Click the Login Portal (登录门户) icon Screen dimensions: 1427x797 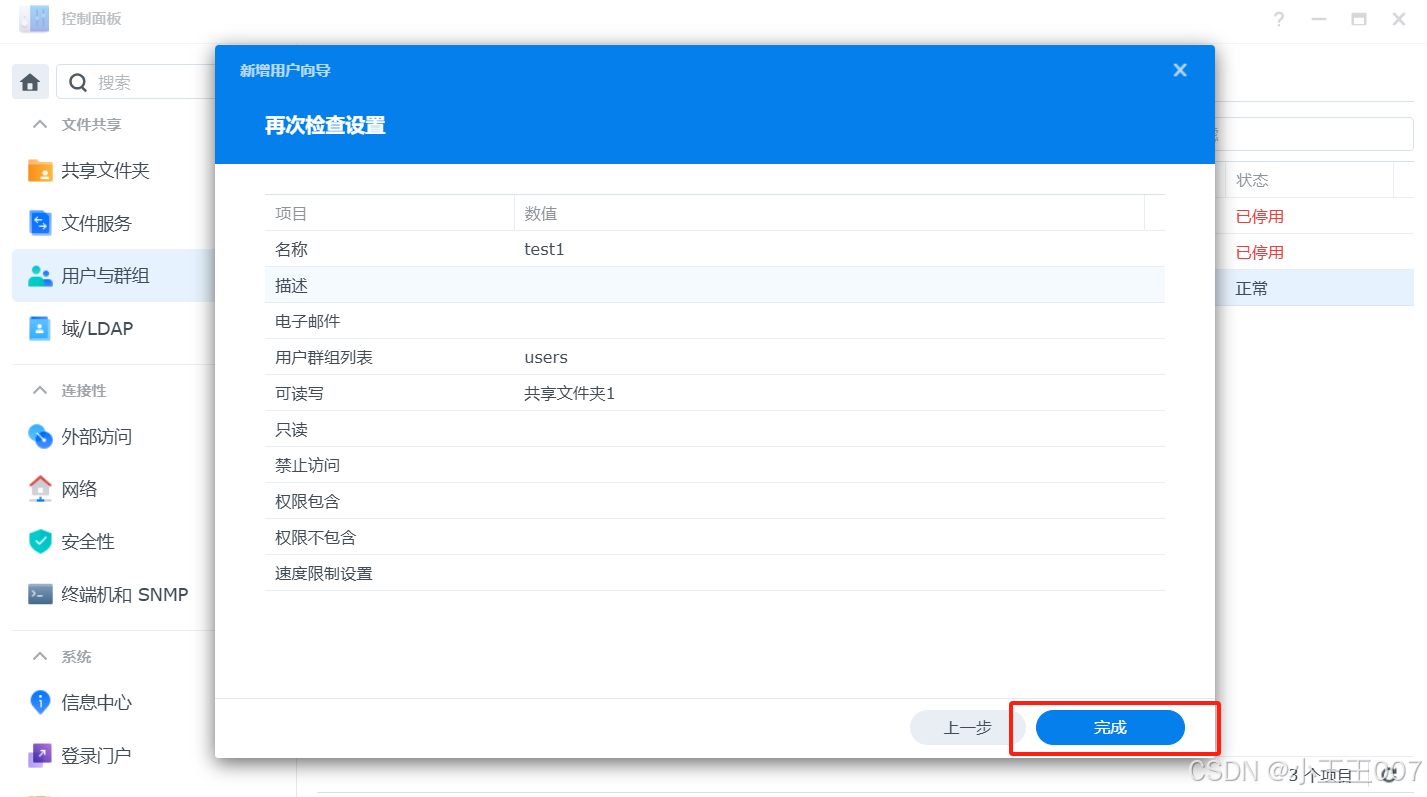click(40, 755)
